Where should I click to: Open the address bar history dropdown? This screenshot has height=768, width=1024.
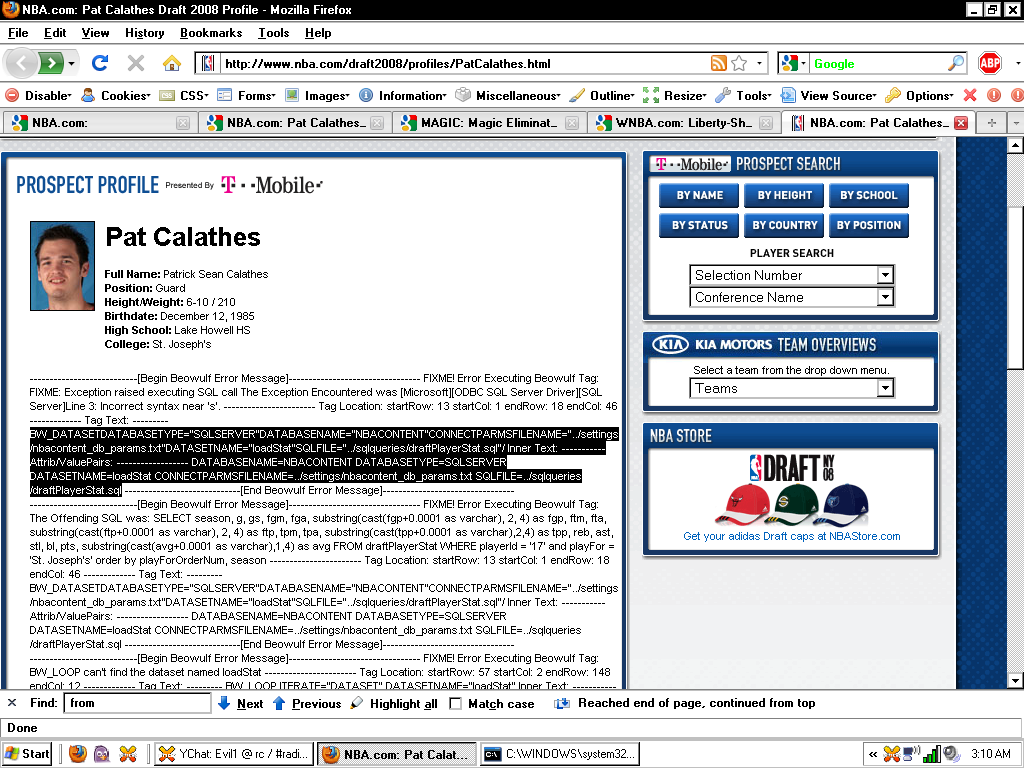tap(759, 63)
